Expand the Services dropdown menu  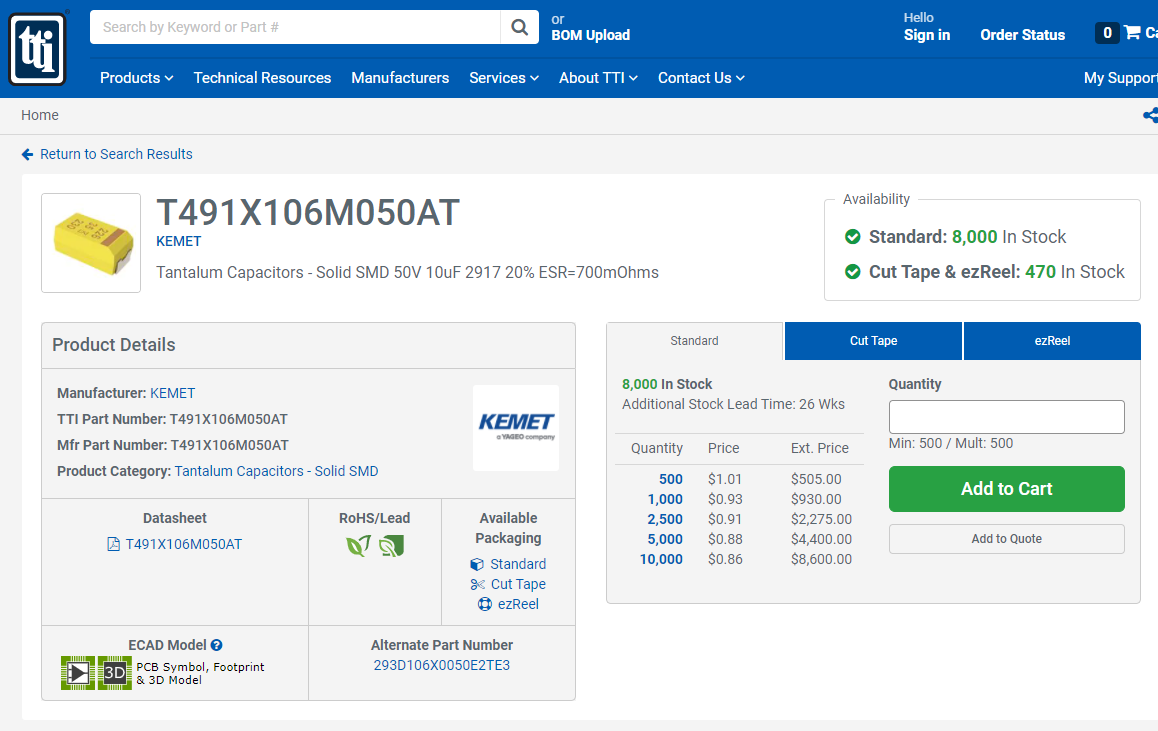(x=504, y=78)
